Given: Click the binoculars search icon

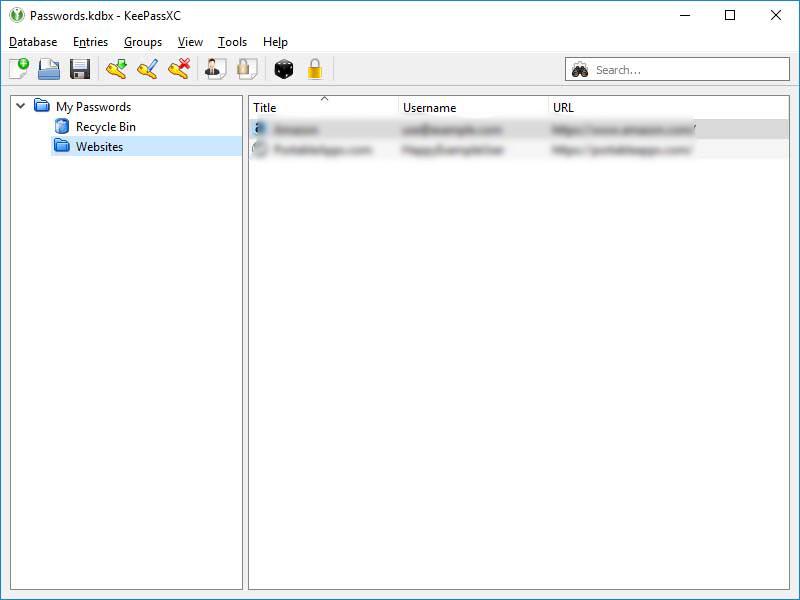Looking at the screenshot, I should click(580, 69).
